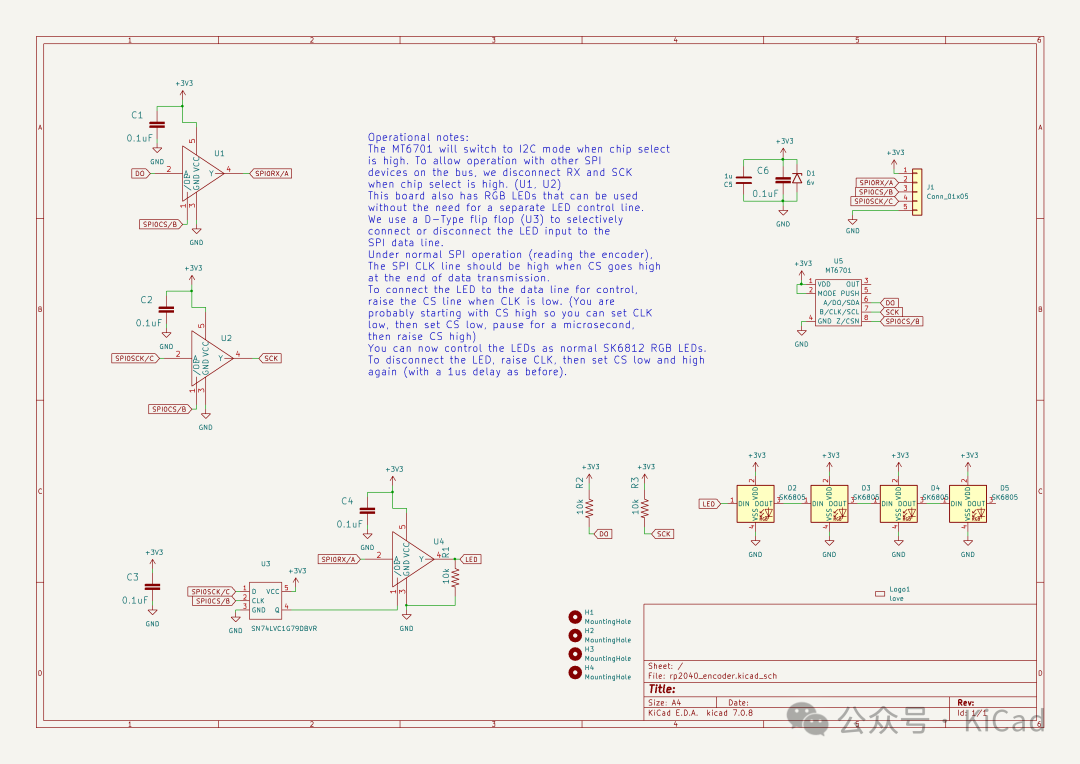Select SPI0CS/B label on U5 Z/CSN pin

point(902,321)
